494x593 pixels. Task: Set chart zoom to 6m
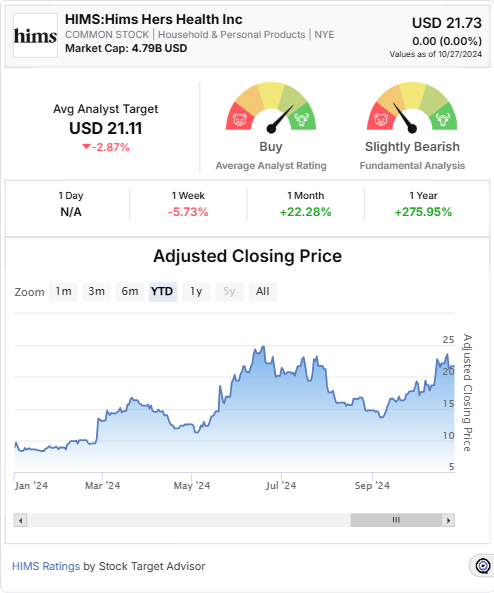pos(130,292)
